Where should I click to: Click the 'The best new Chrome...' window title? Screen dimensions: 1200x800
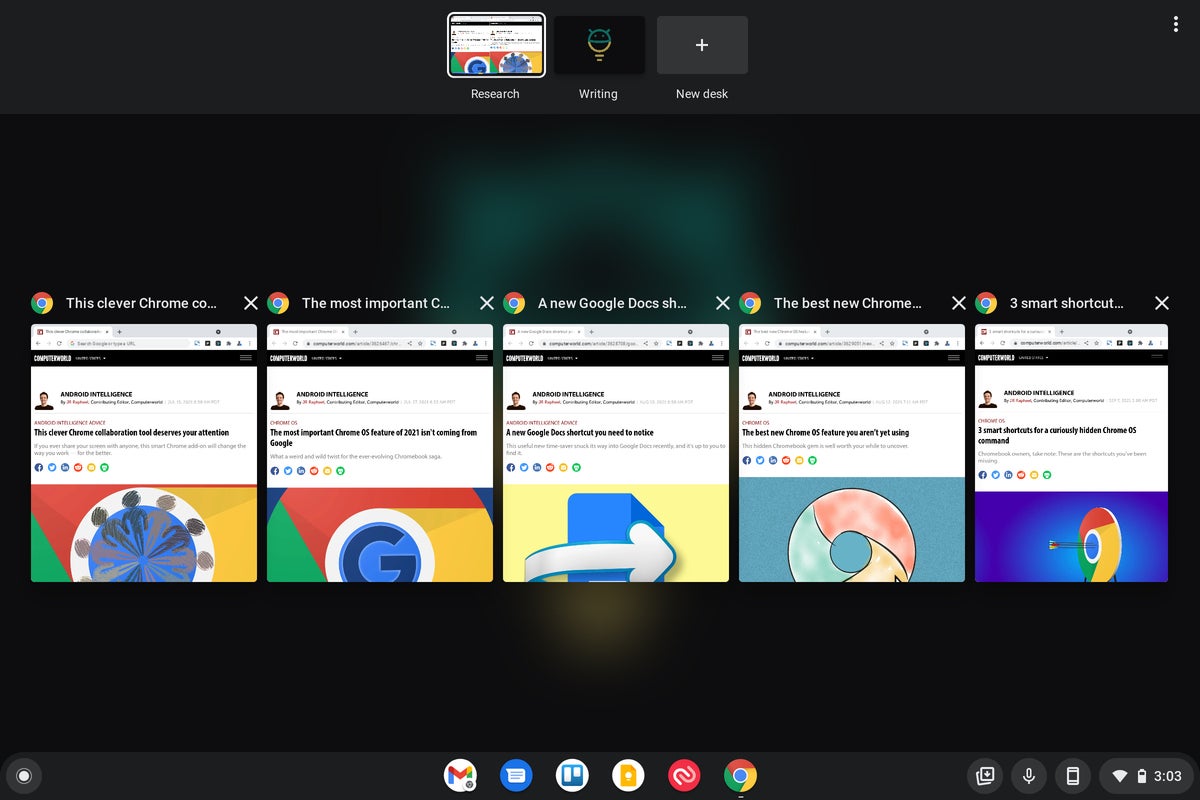tap(848, 303)
